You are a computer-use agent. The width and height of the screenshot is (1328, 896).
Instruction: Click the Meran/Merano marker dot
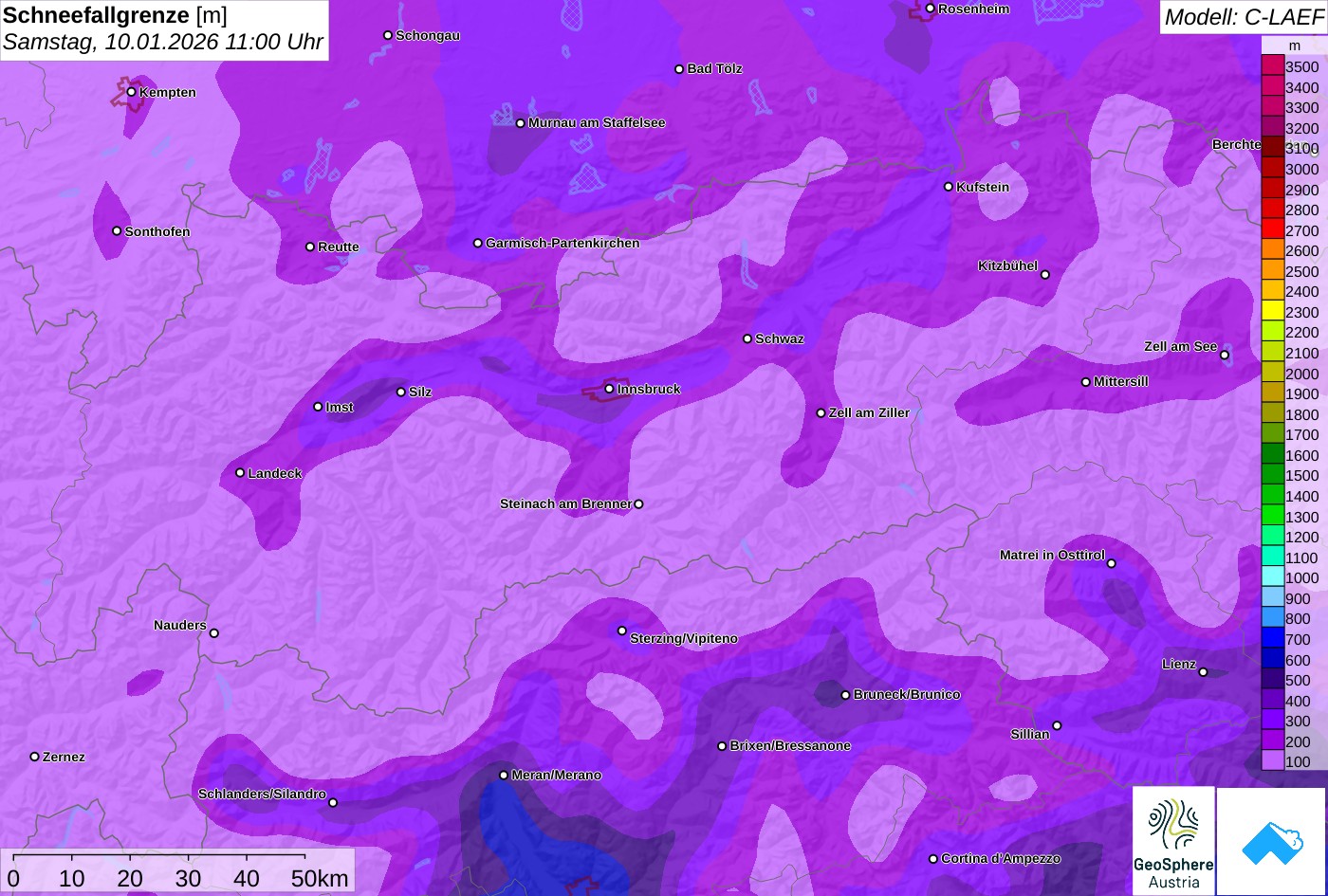click(504, 776)
